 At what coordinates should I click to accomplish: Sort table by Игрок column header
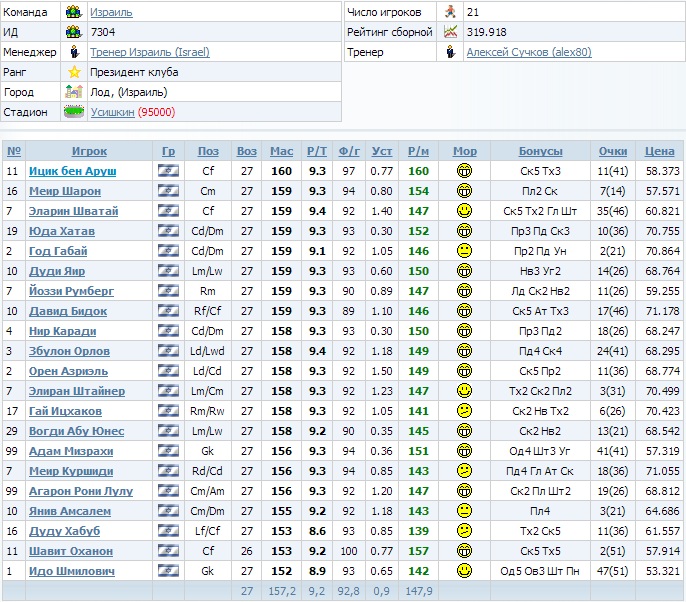point(89,151)
